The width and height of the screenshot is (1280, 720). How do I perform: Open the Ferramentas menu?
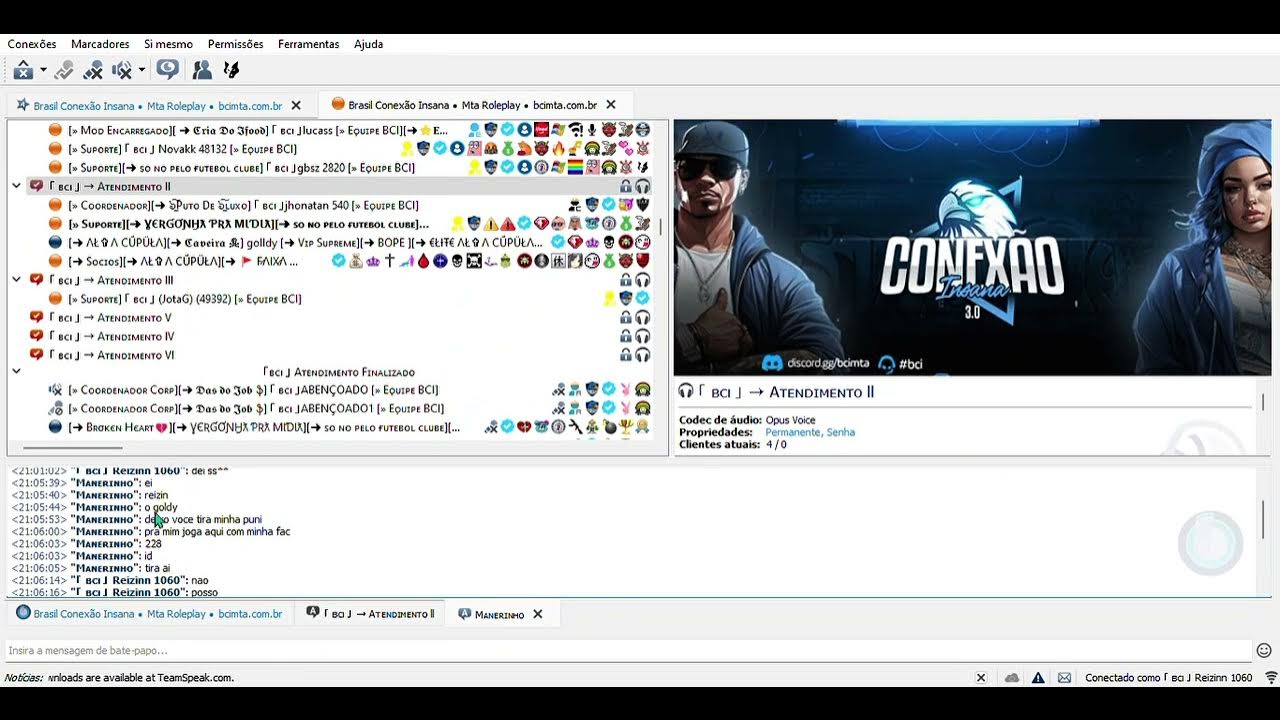point(308,44)
